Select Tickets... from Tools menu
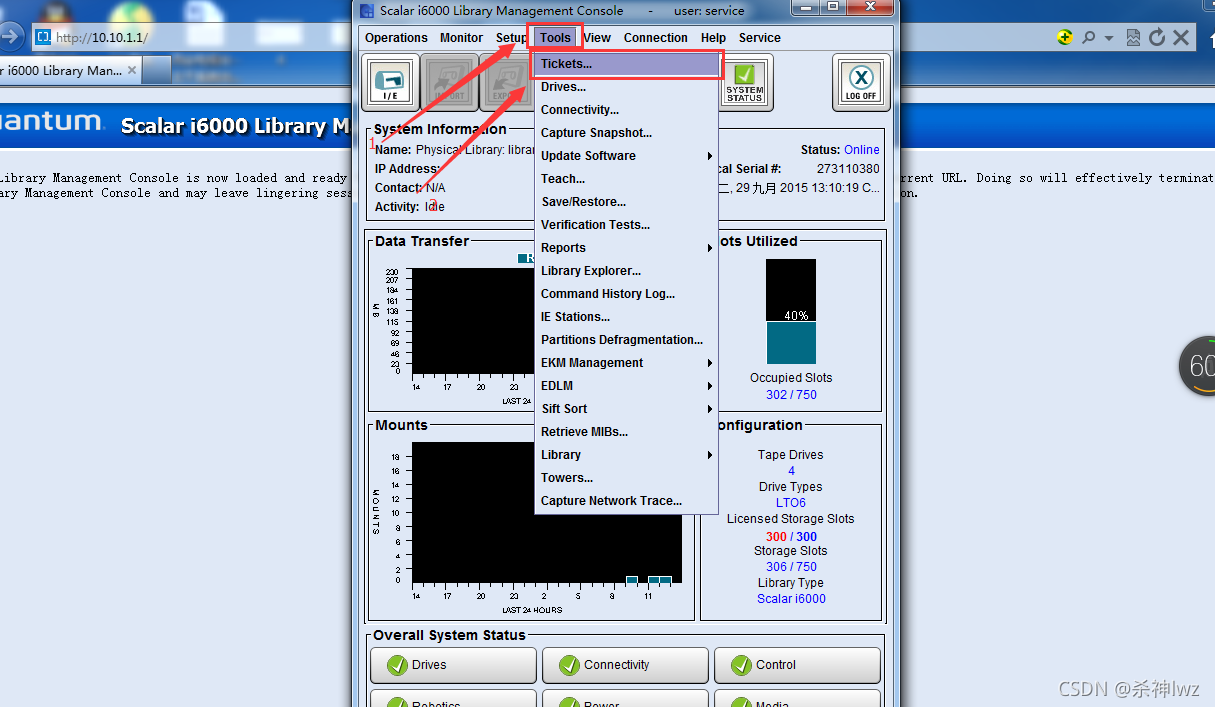 [x=627, y=64]
